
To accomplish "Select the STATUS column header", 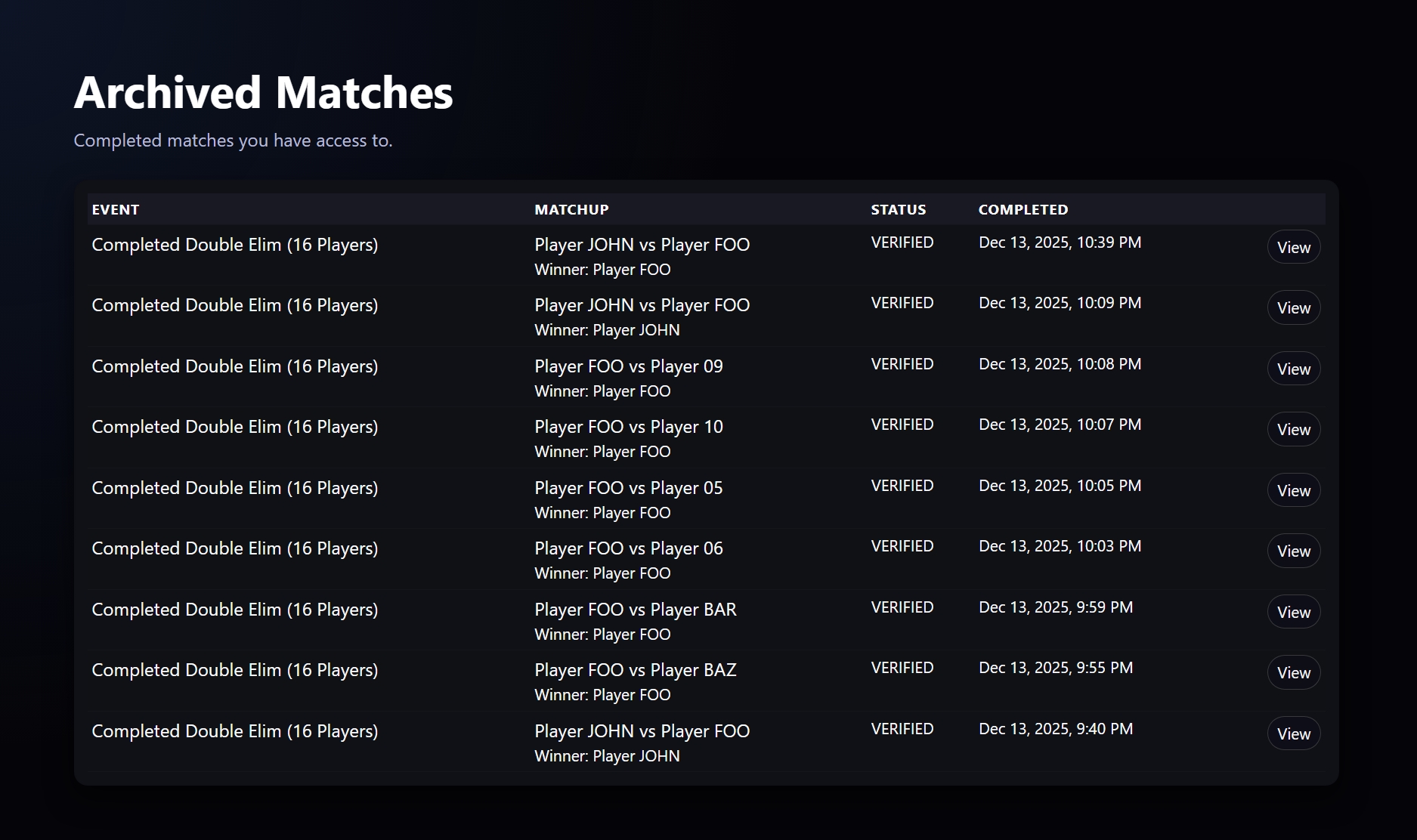I will (x=898, y=210).
